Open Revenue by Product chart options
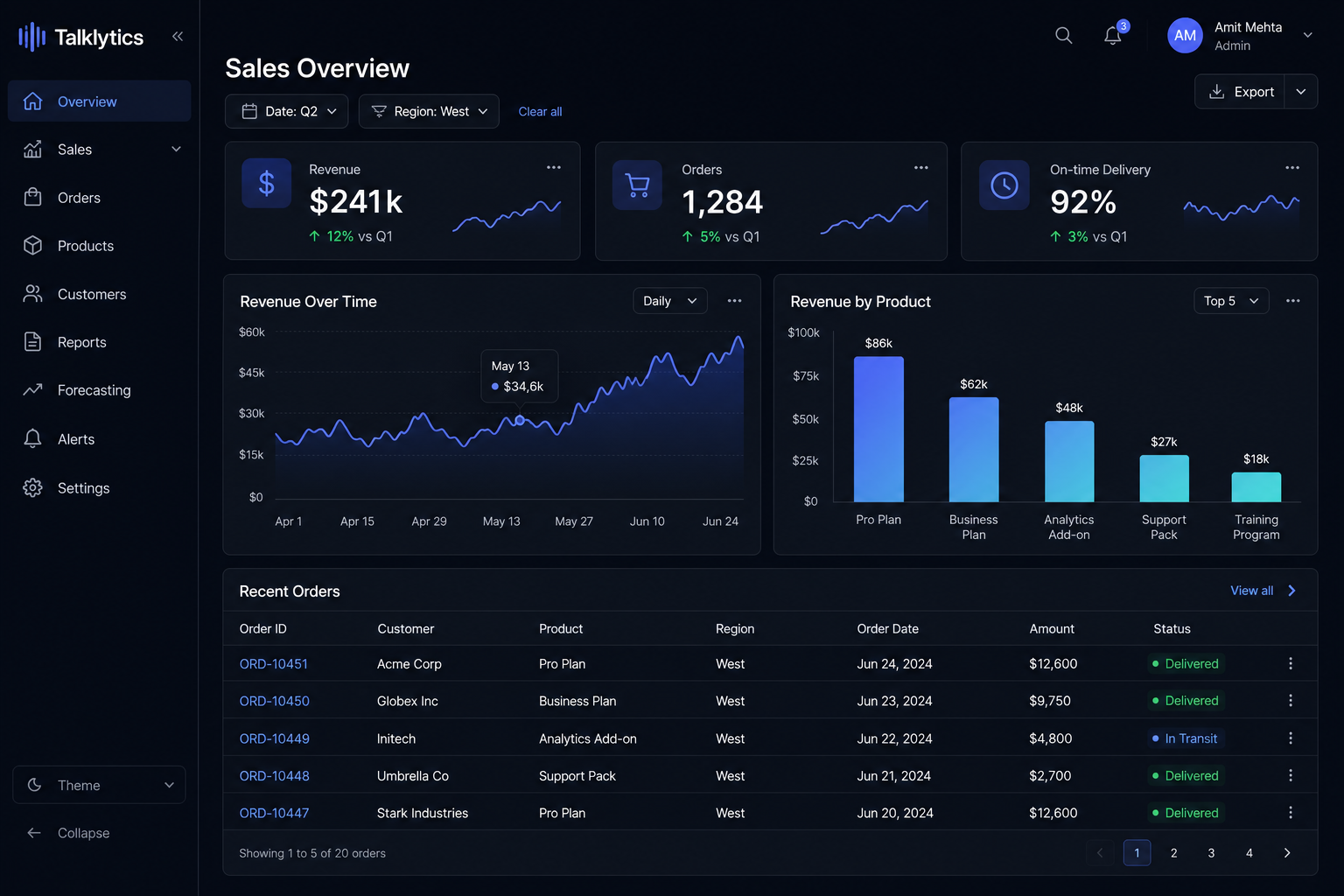Image resolution: width=1344 pixels, height=896 pixels. point(1293,301)
